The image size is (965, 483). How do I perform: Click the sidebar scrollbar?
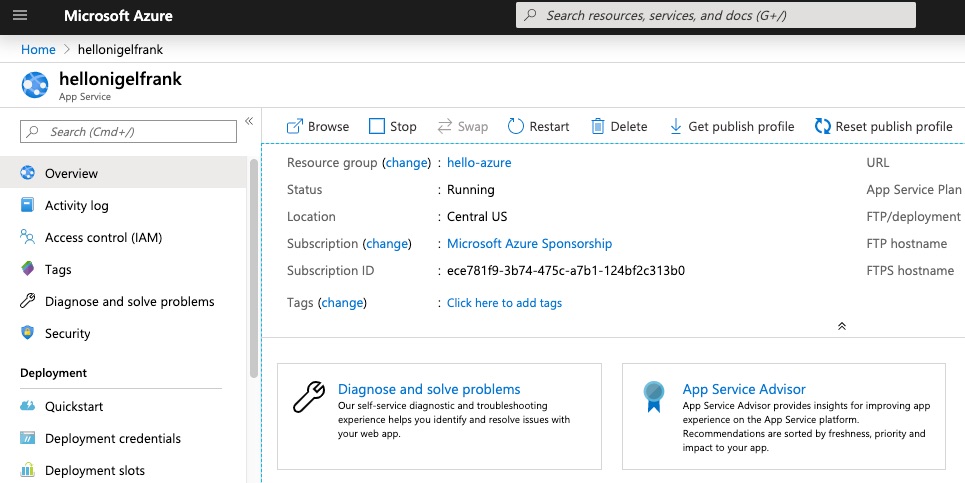(x=254, y=268)
